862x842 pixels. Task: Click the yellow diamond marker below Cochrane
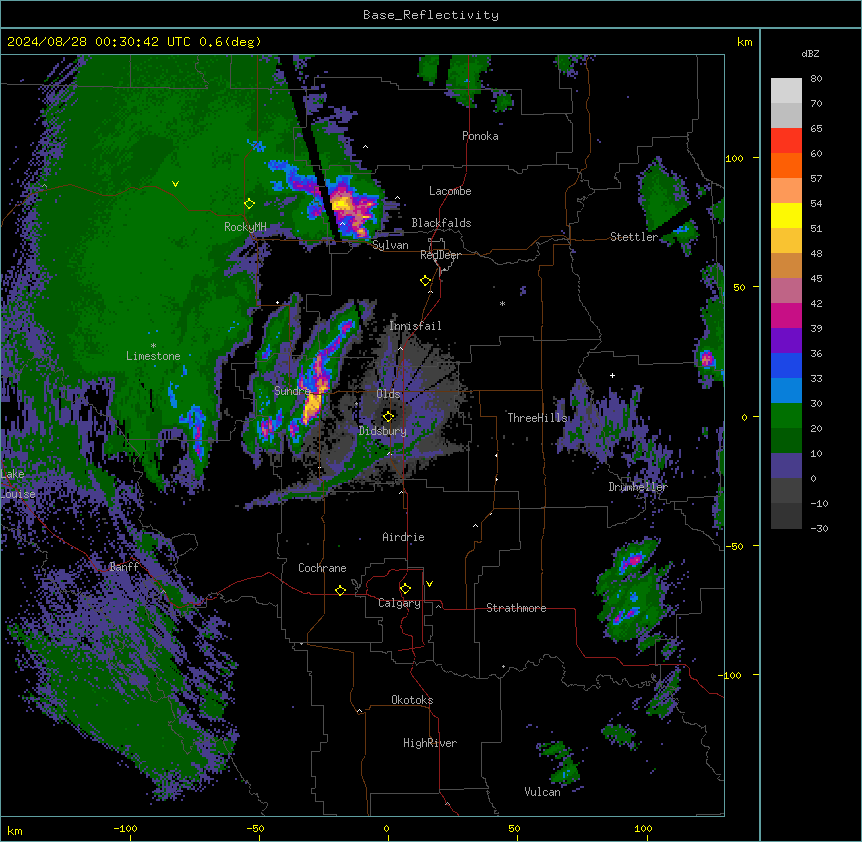340,590
